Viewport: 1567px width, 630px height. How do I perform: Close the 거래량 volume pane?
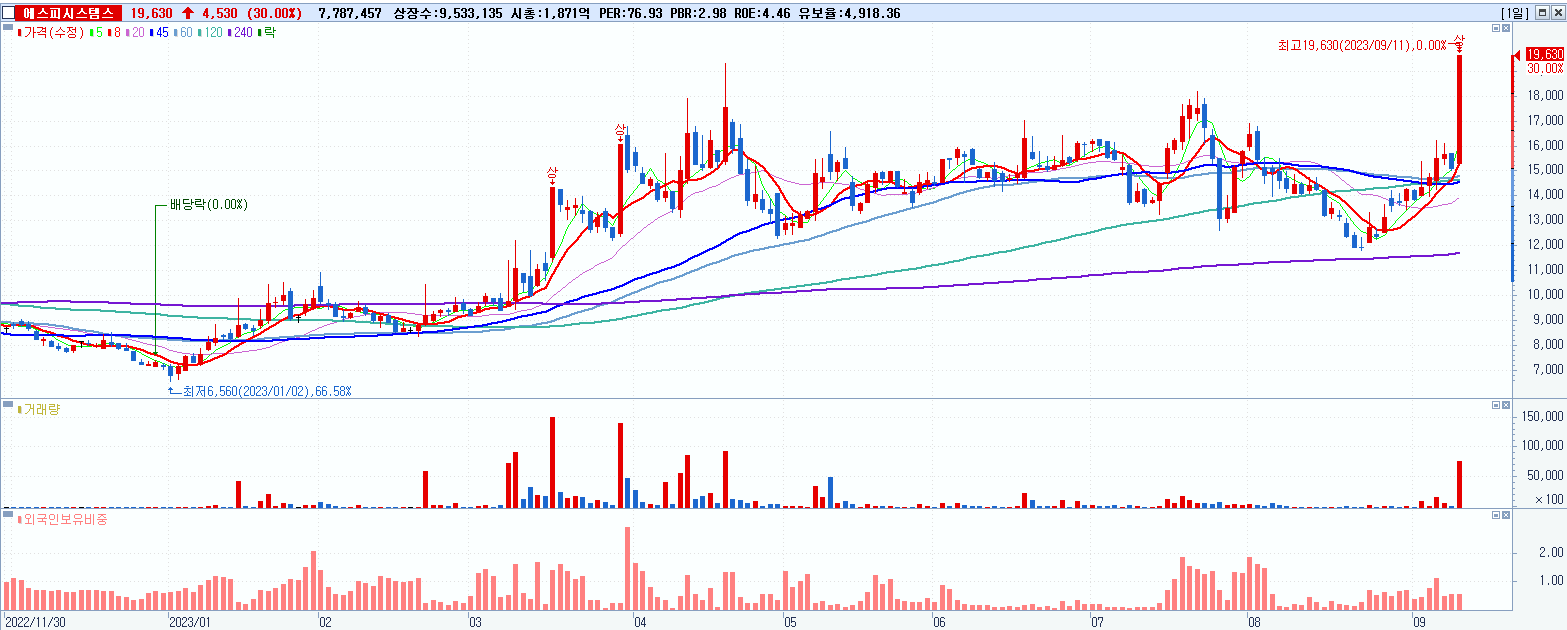pos(1506,404)
